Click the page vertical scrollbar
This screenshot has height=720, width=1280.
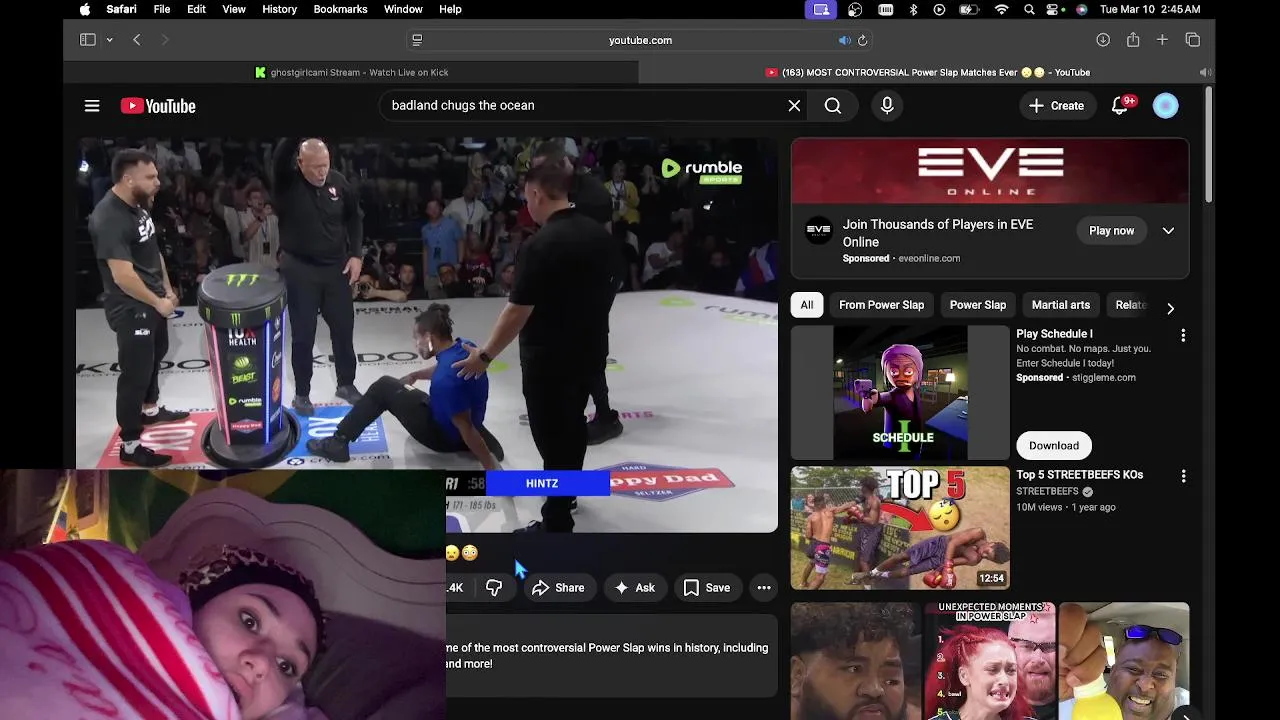click(x=1209, y=145)
